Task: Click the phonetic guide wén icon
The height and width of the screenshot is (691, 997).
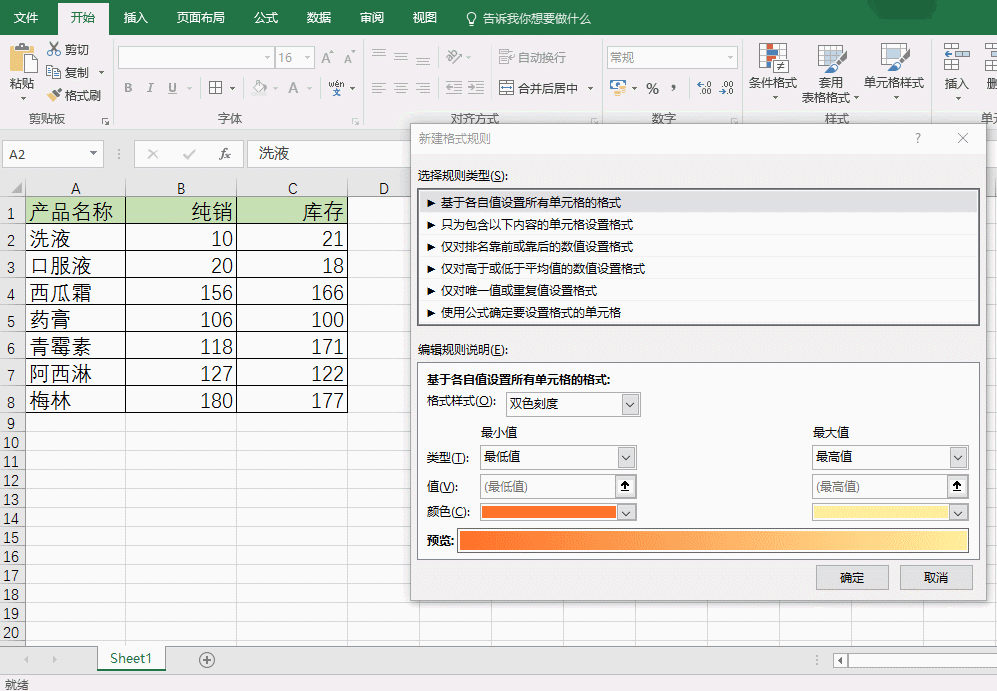Action: [x=336, y=88]
